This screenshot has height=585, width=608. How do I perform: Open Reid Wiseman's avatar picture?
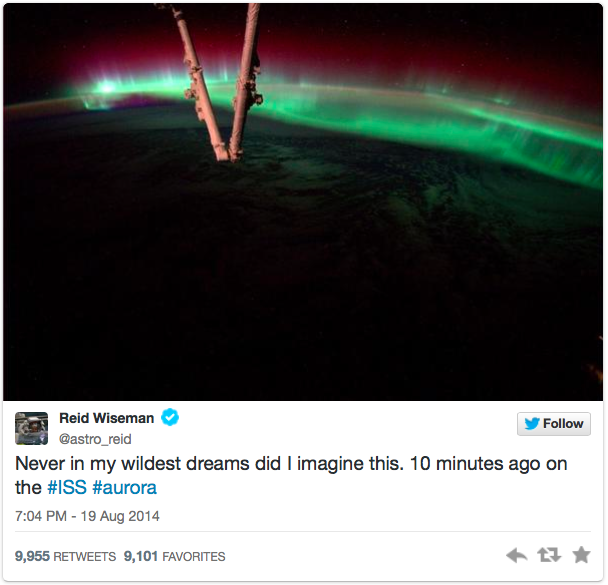point(31,428)
